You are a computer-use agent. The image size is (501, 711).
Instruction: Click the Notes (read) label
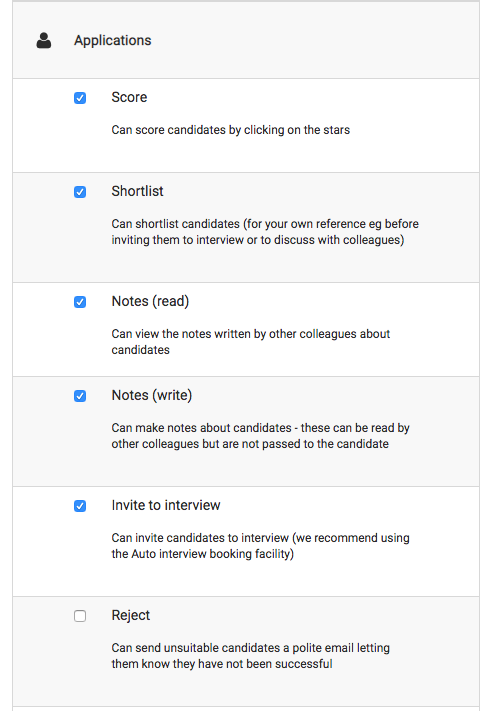click(150, 301)
